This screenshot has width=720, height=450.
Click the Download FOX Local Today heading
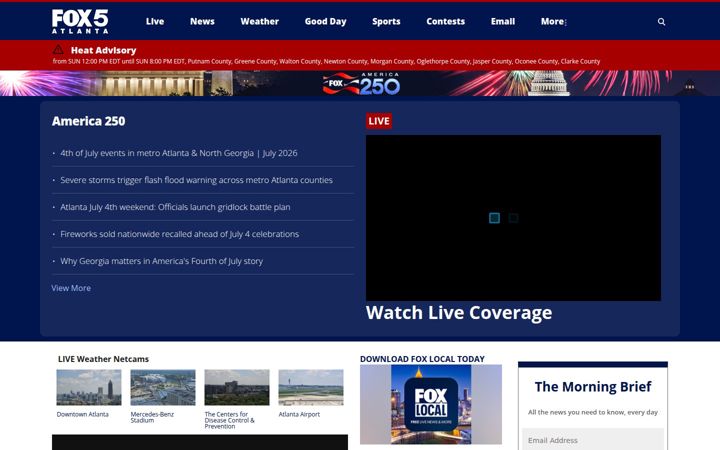422,359
